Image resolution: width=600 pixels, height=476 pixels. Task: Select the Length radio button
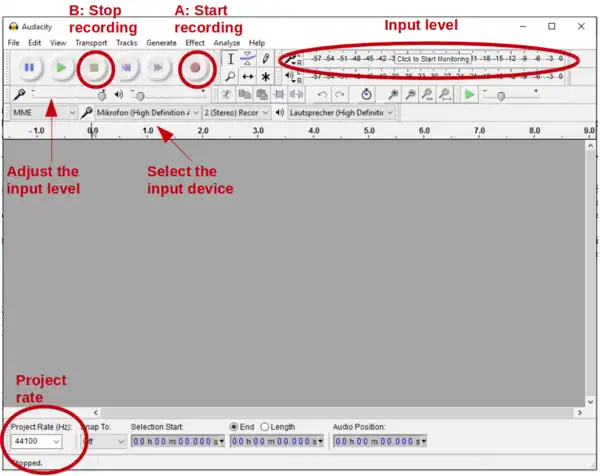(265, 427)
